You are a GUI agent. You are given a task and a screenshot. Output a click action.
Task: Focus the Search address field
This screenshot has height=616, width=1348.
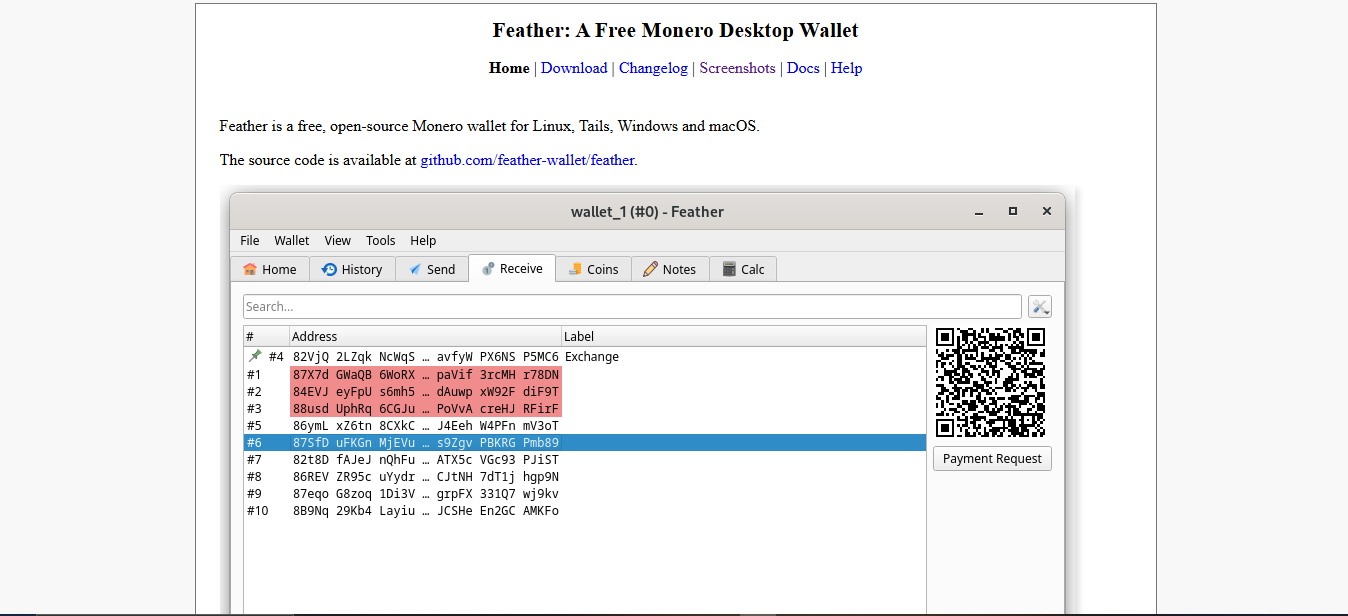[632, 307]
